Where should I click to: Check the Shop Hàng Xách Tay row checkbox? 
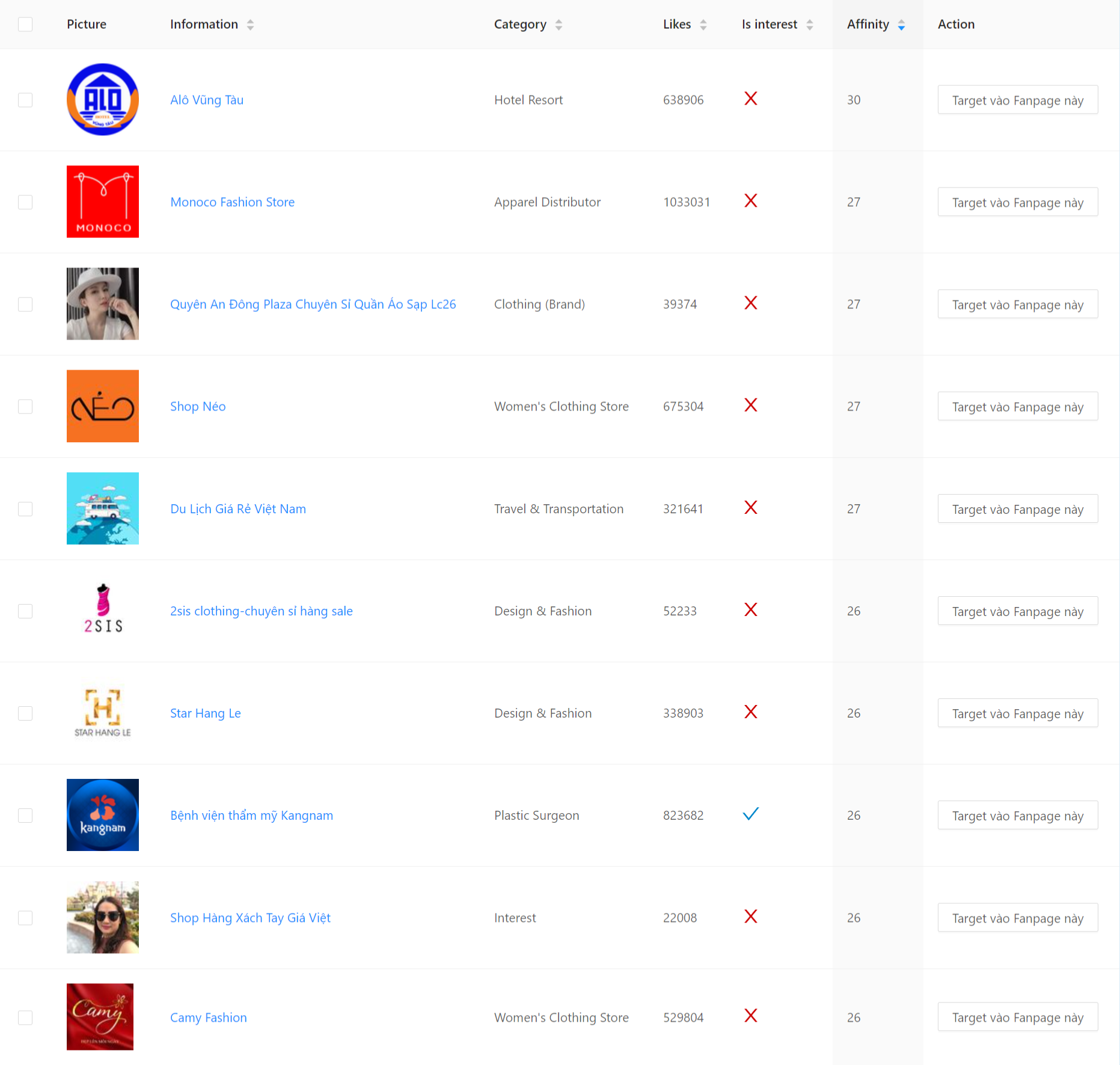[25, 918]
